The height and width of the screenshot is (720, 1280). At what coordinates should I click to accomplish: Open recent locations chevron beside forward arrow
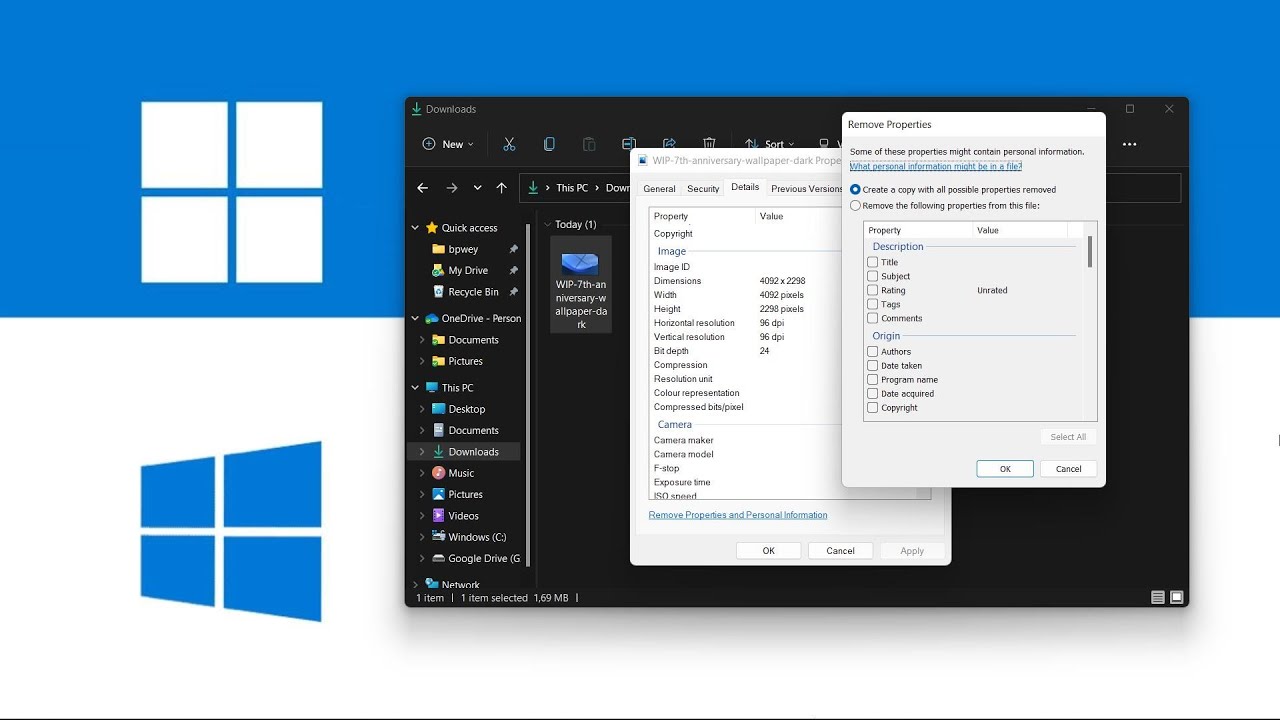point(477,188)
